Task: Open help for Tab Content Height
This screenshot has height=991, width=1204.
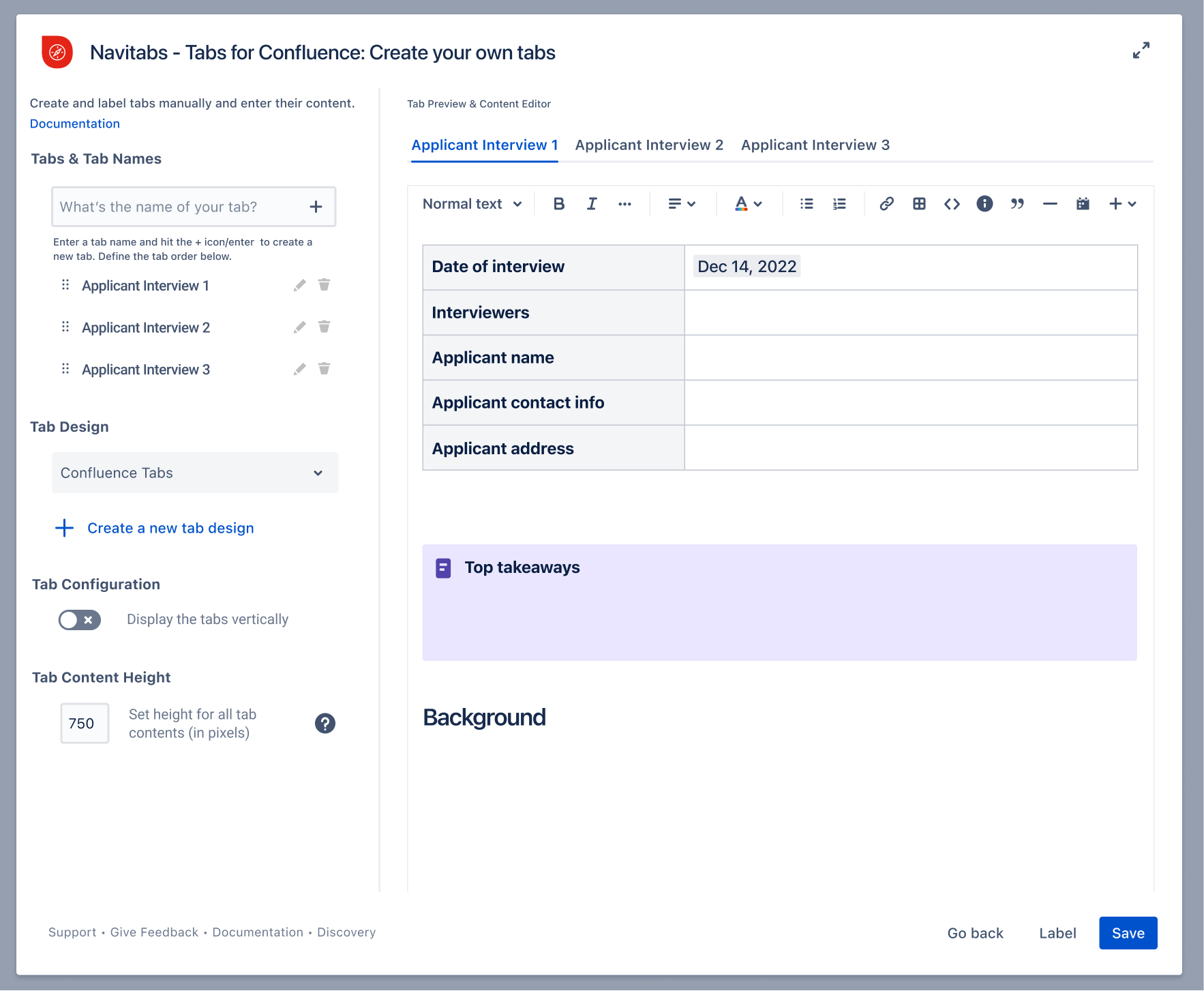Action: click(325, 724)
